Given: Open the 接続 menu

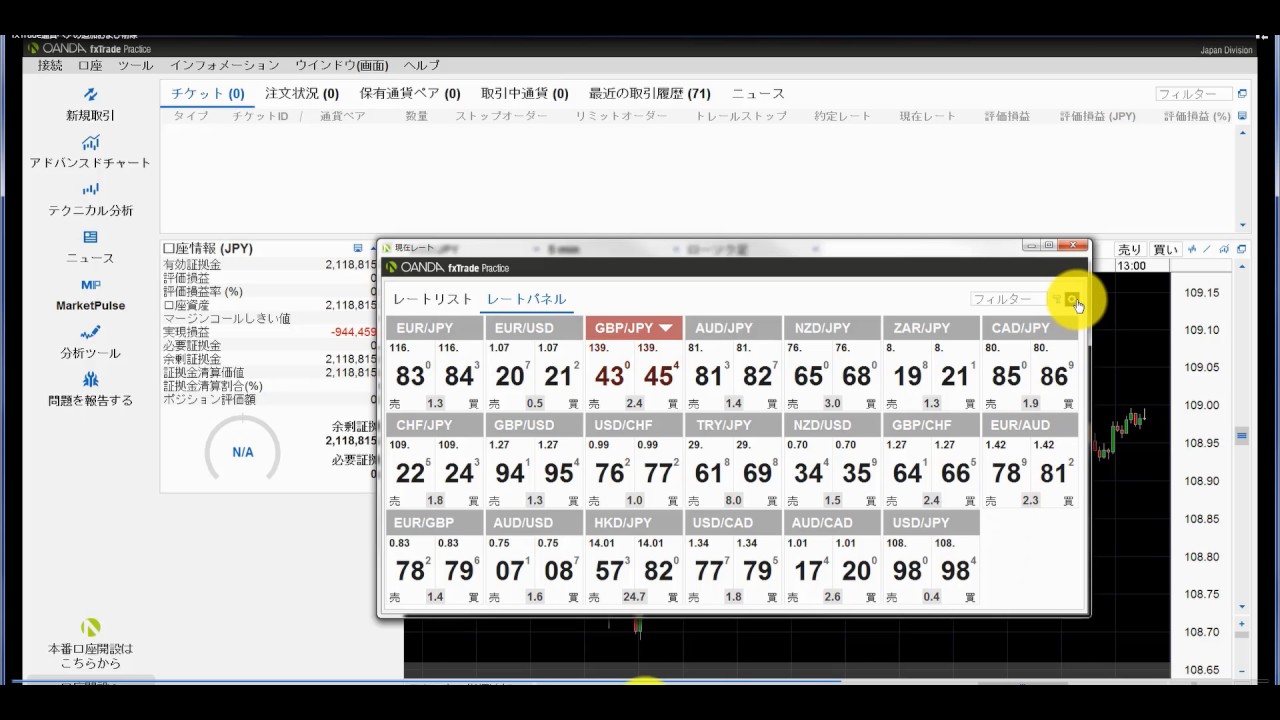Looking at the screenshot, I should tap(50, 65).
